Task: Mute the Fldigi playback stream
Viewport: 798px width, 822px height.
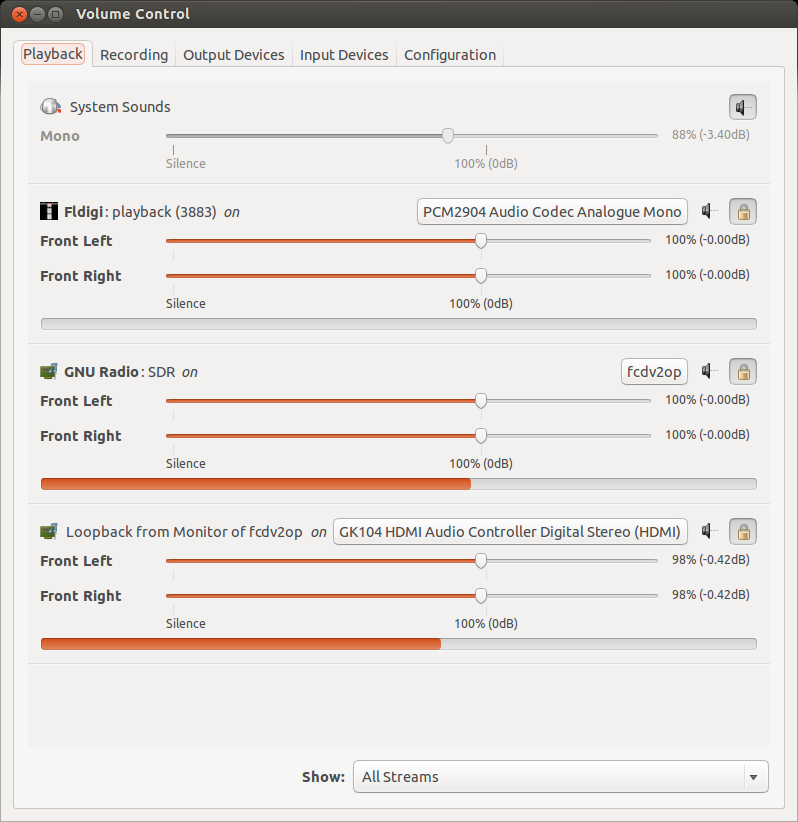Action: point(711,211)
